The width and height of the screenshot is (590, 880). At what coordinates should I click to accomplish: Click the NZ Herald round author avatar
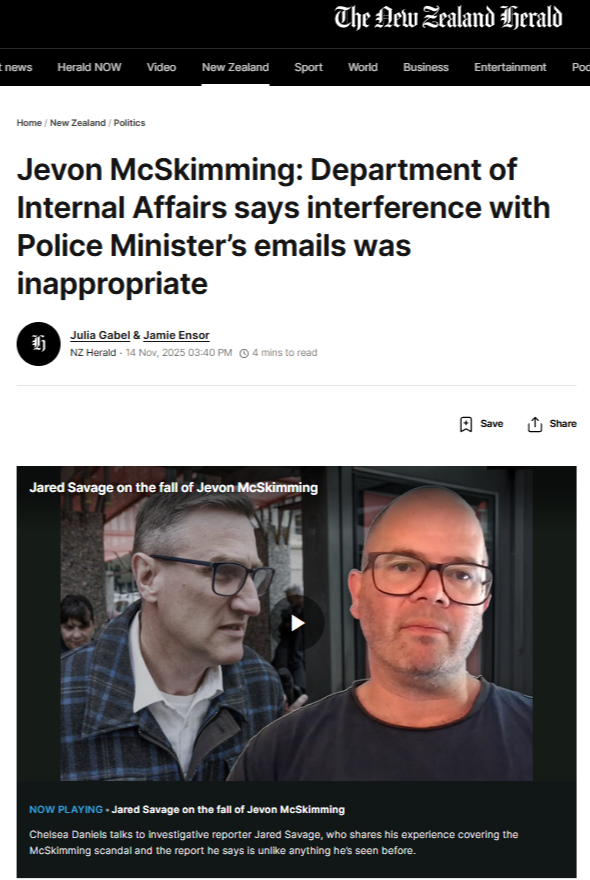pyautogui.click(x=38, y=344)
